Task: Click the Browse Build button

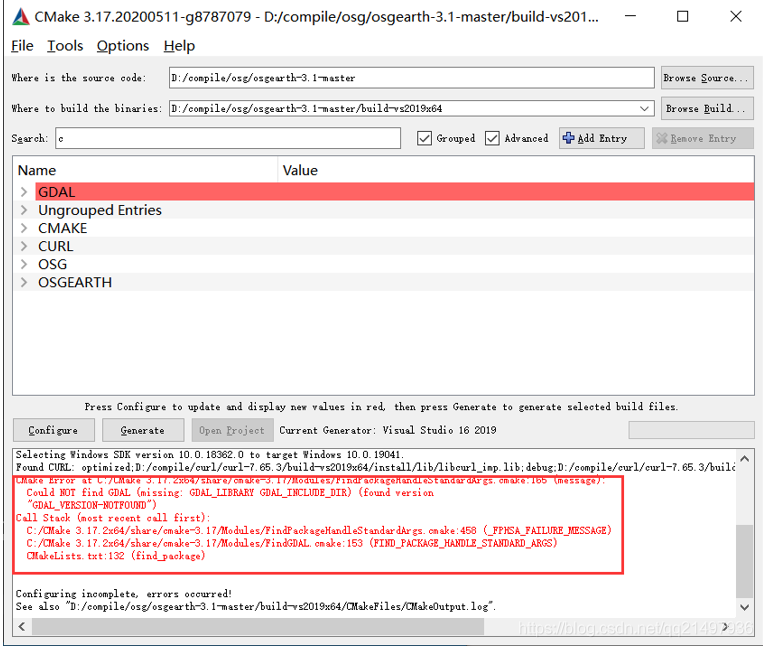Action: click(x=707, y=108)
